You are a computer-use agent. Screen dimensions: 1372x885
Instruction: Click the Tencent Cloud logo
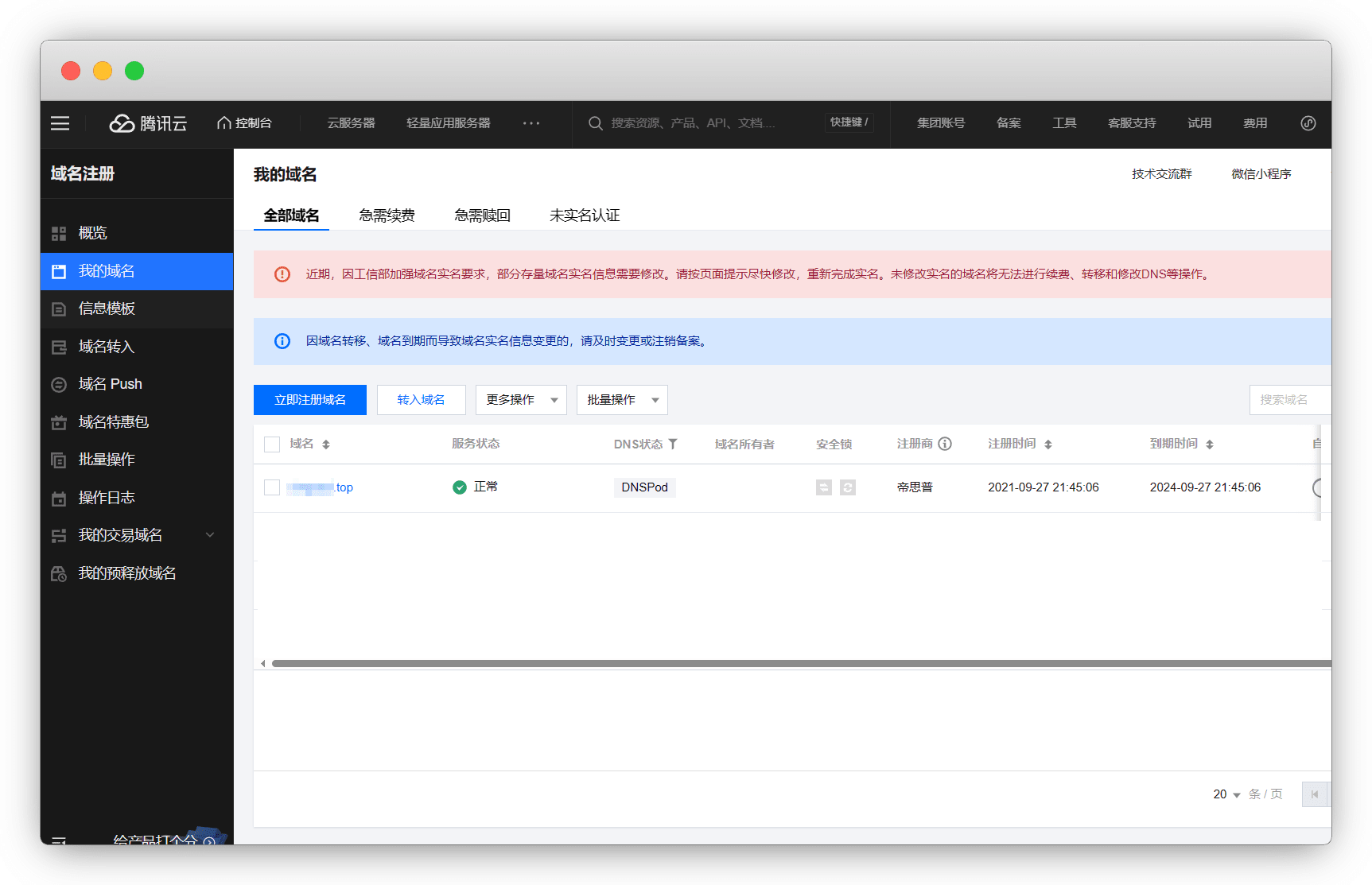coord(148,123)
